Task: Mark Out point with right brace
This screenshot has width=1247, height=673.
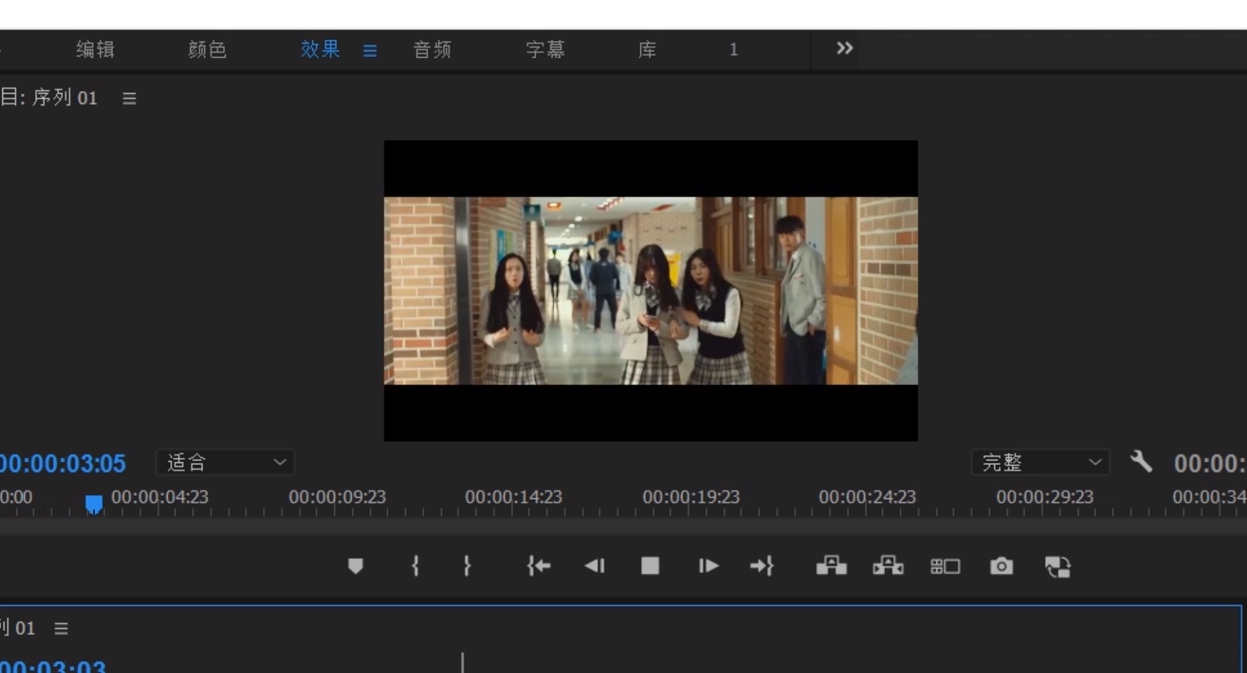Action: coord(467,566)
